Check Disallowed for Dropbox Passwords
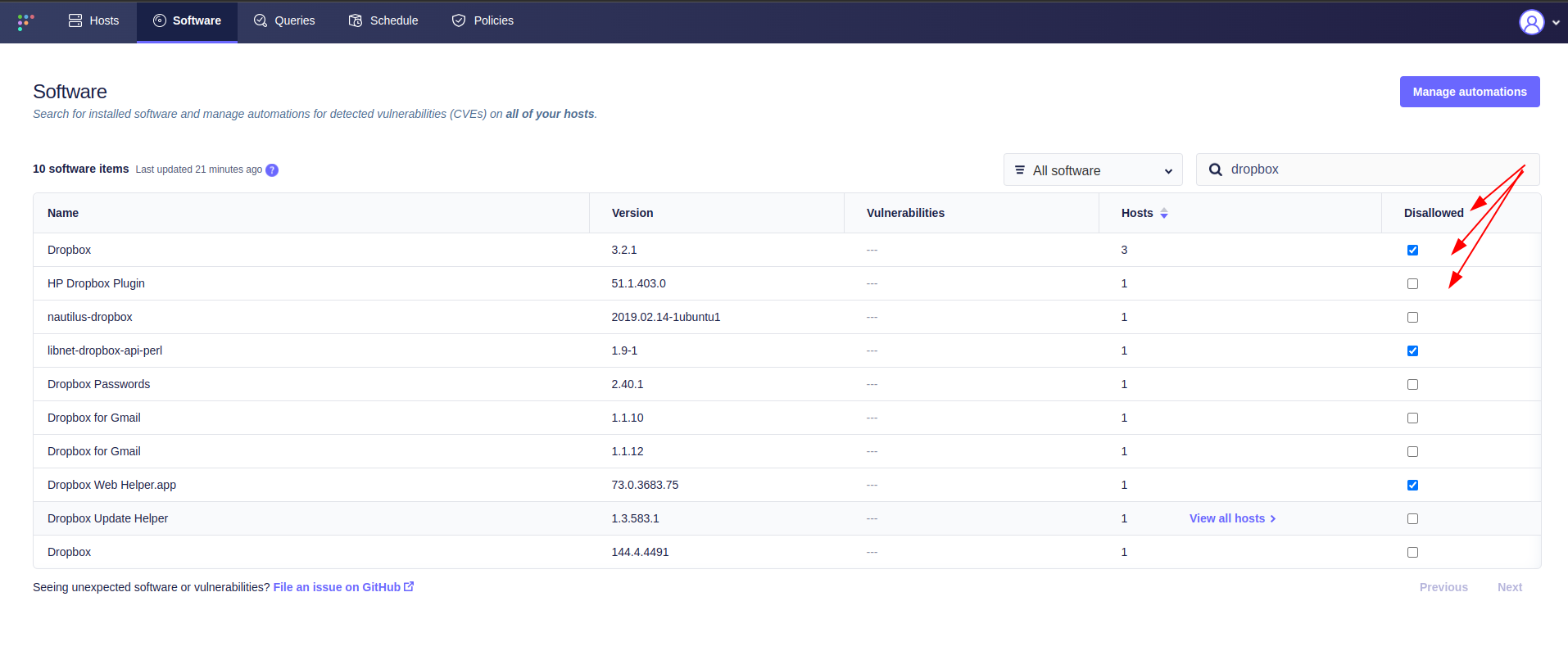This screenshot has width=1568, height=651. click(x=1412, y=384)
